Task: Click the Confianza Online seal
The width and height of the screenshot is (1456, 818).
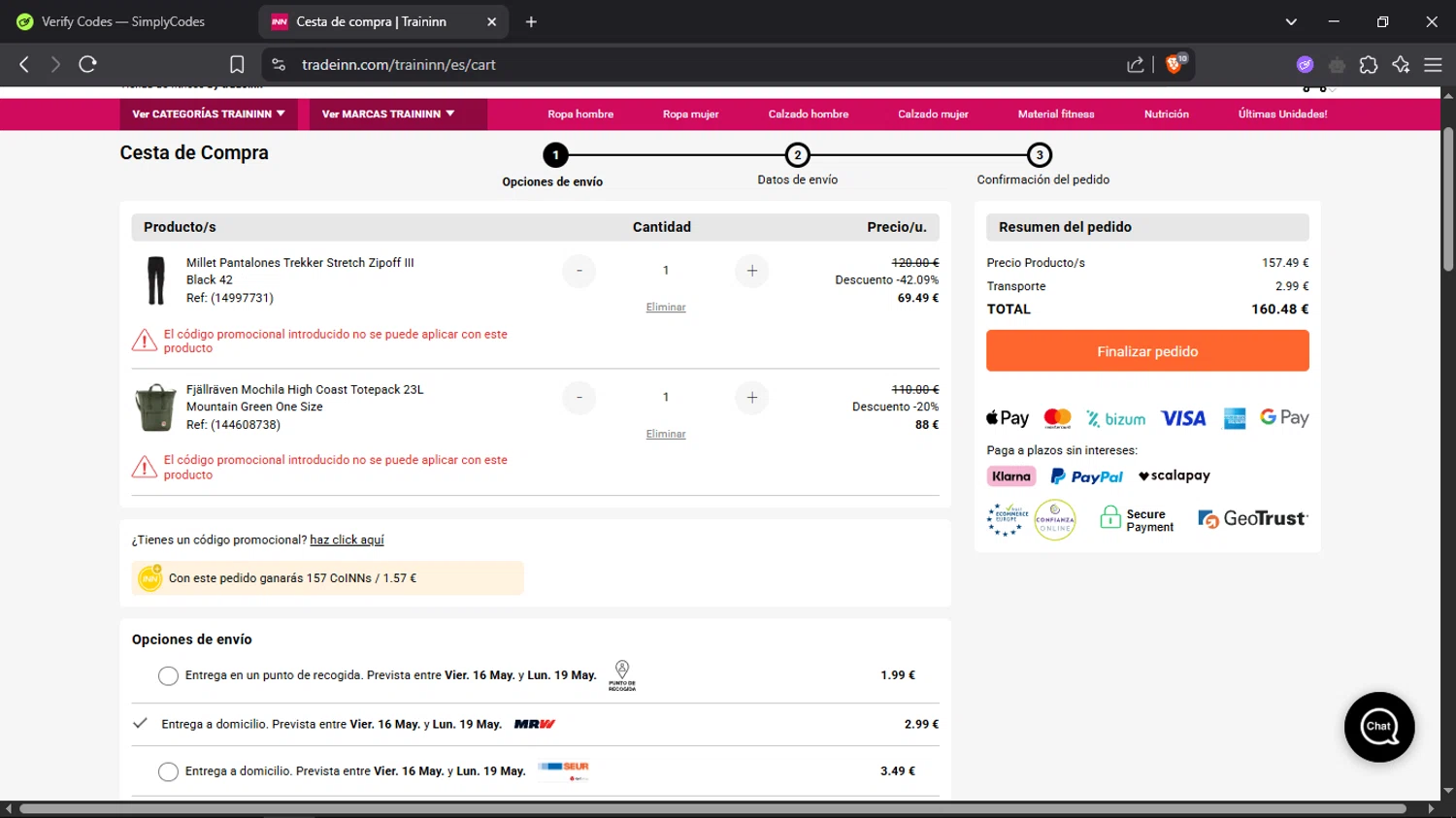Action: click(x=1055, y=520)
